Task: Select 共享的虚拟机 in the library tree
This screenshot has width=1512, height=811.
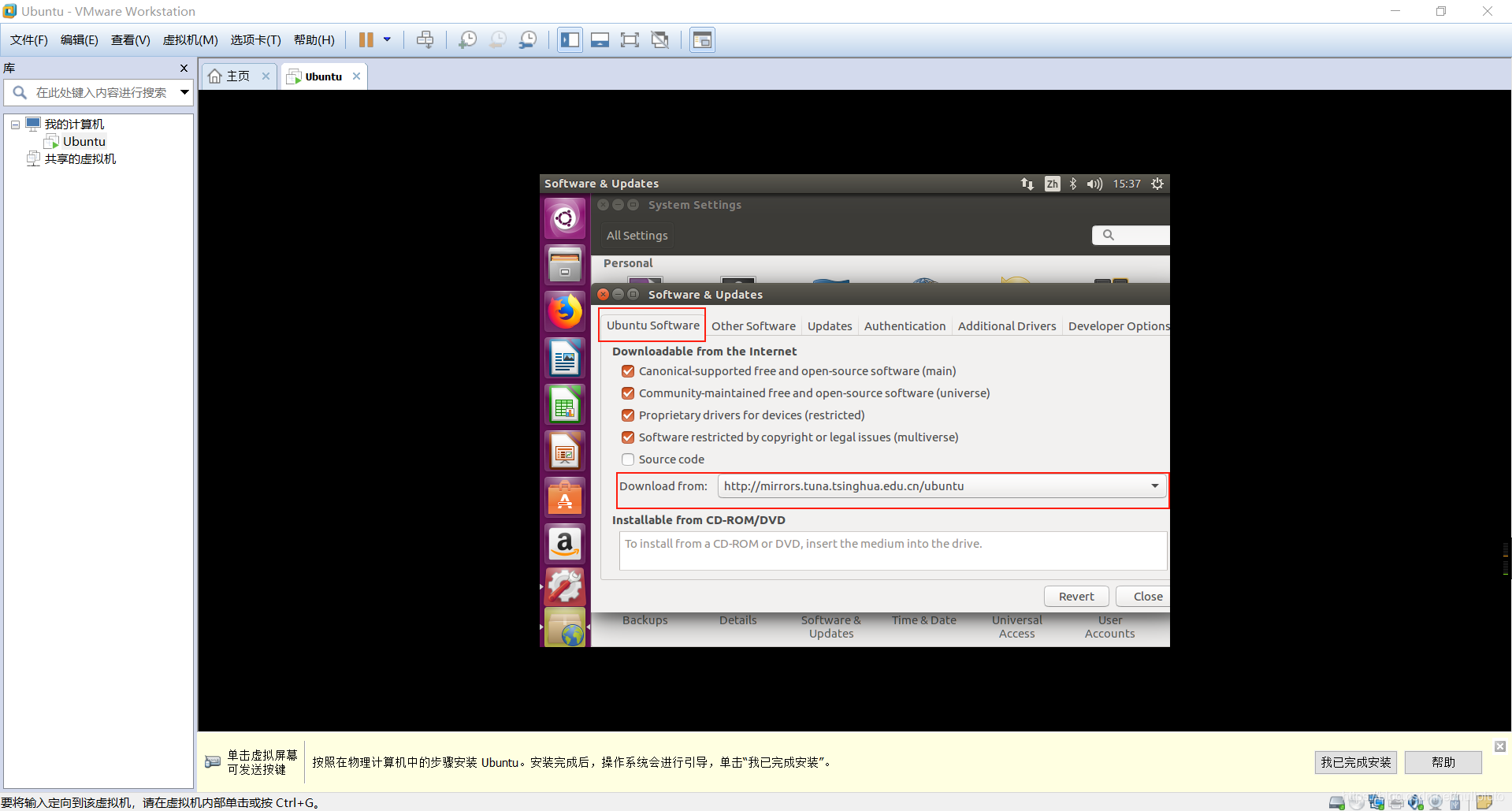Action: 80,159
